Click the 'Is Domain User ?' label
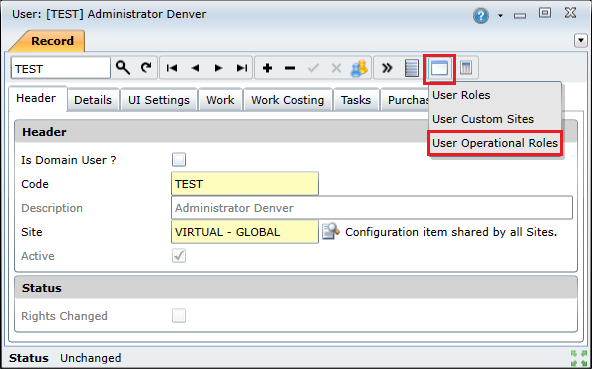Viewport: 592px width, 369px height. point(69,160)
